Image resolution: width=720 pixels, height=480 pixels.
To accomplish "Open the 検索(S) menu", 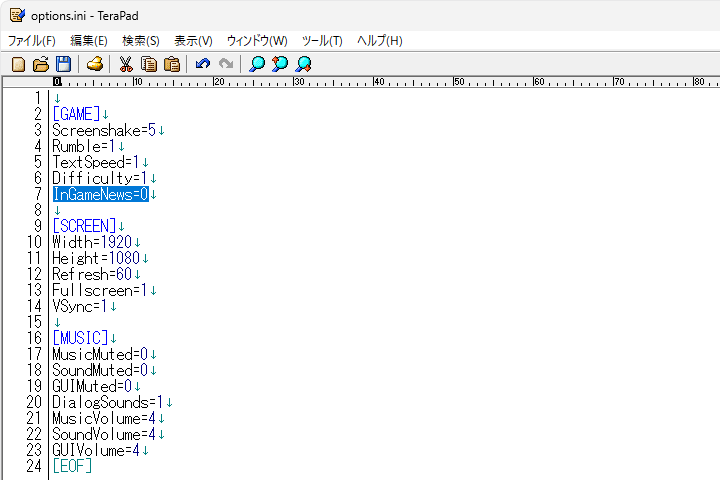I will [x=141, y=41].
